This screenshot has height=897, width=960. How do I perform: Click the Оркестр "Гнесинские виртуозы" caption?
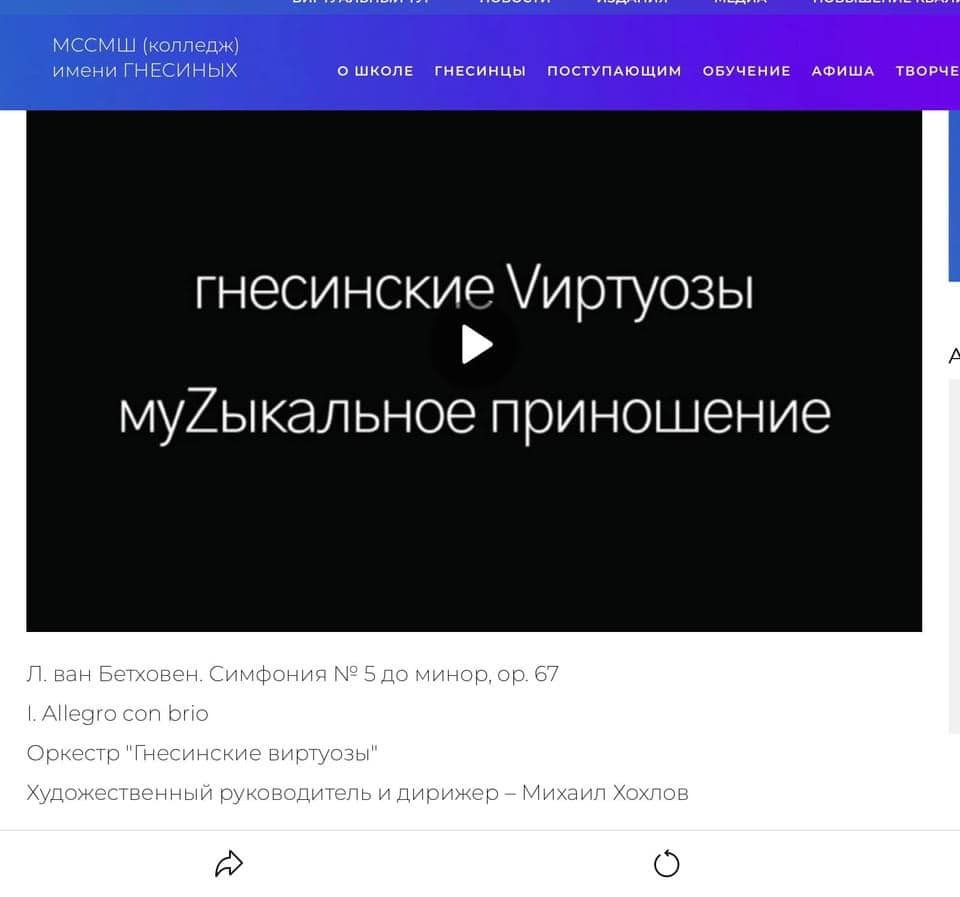[202, 753]
